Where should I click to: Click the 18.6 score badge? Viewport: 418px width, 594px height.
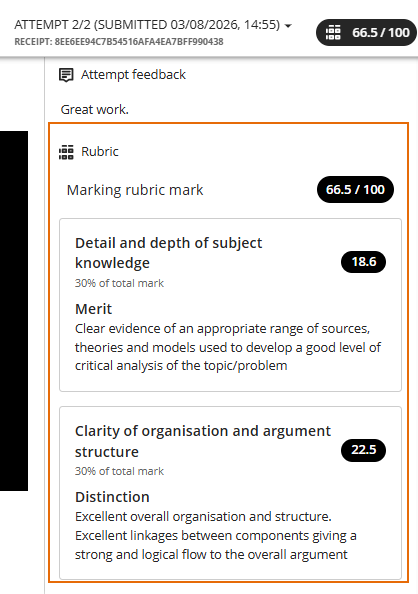click(x=363, y=262)
